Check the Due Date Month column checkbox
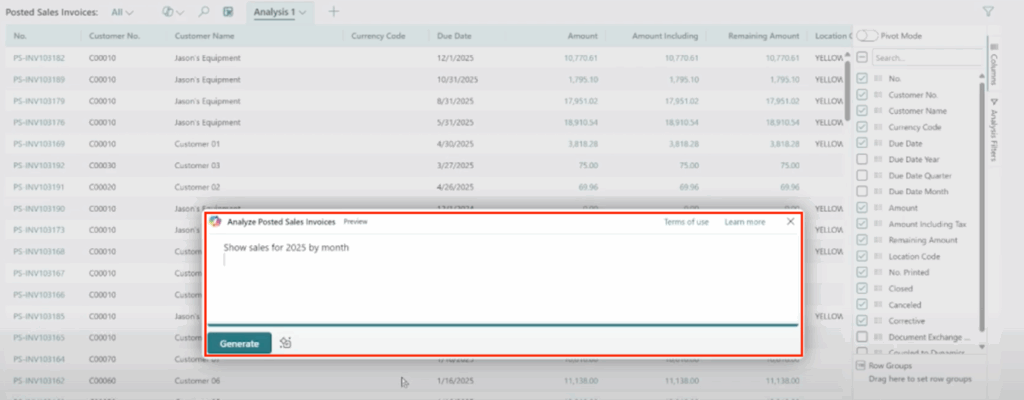The height and width of the screenshot is (400, 1024). 862,191
